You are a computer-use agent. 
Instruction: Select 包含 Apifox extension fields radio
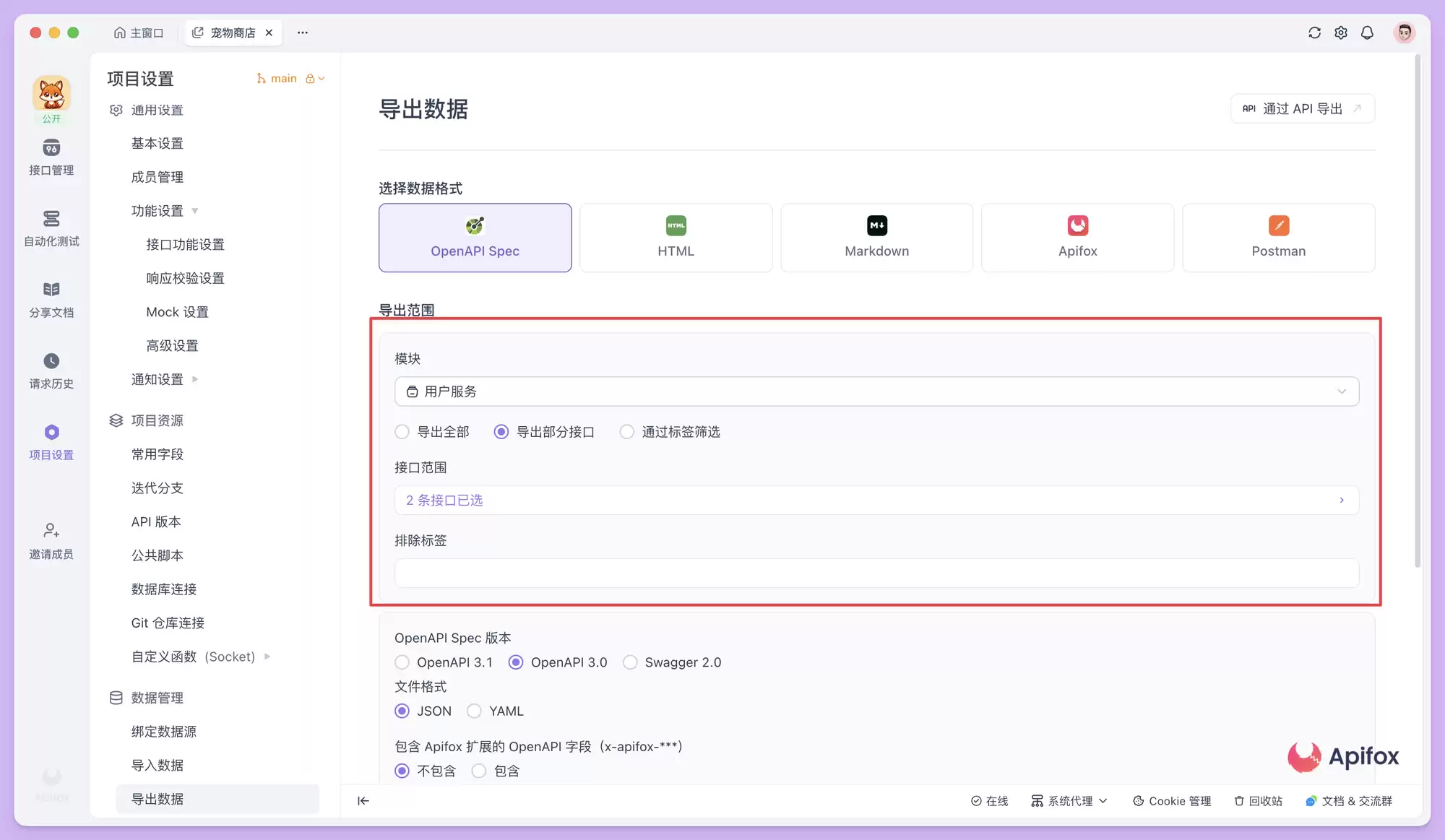pos(479,771)
